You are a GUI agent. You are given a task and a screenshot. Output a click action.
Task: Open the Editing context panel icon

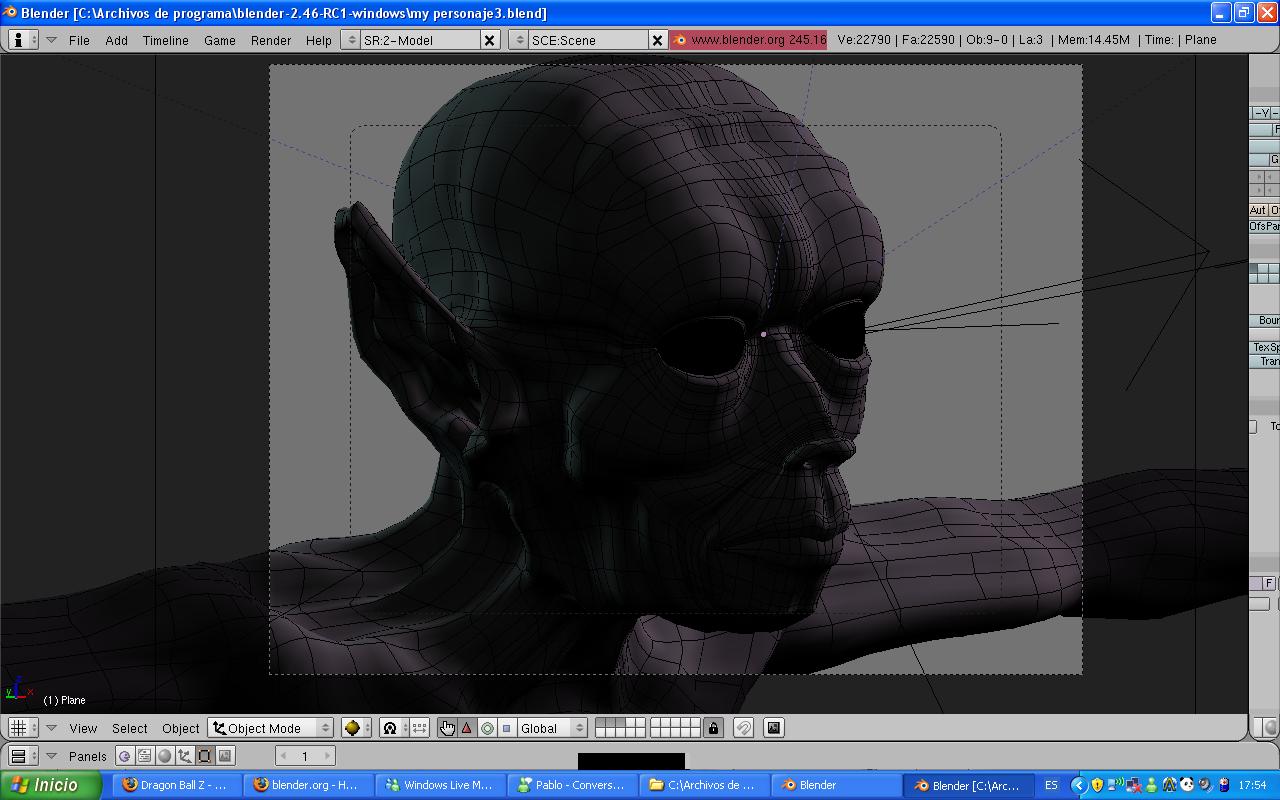click(x=205, y=756)
